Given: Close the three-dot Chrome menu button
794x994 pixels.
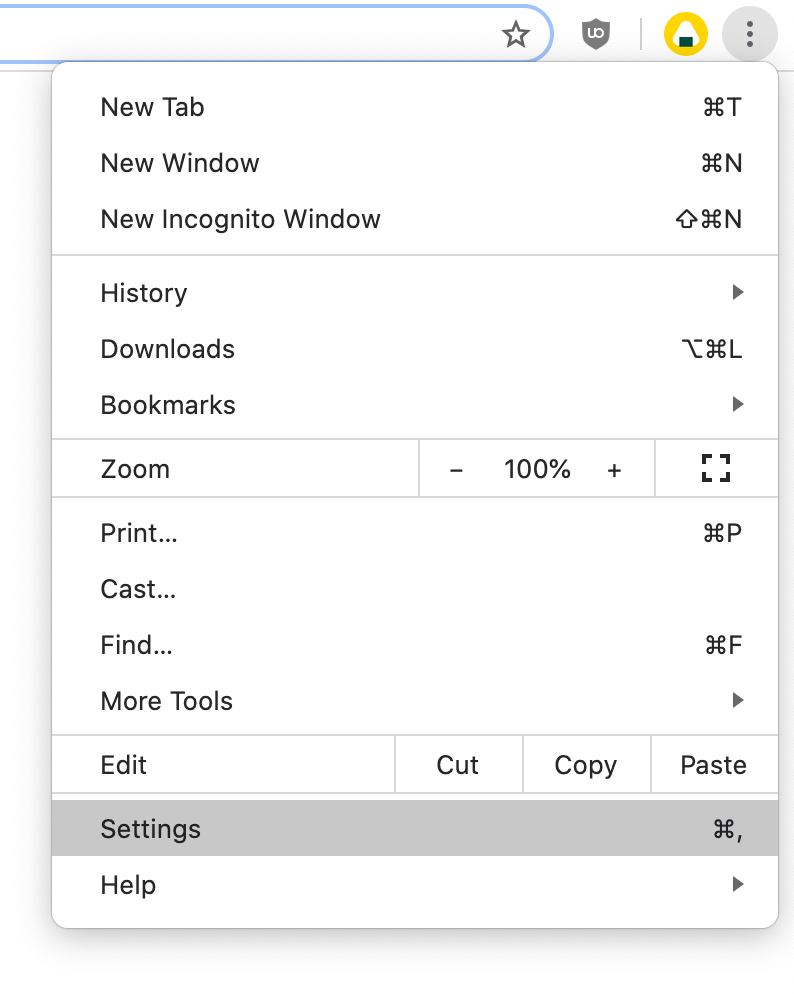Looking at the screenshot, I should point(750,34).
